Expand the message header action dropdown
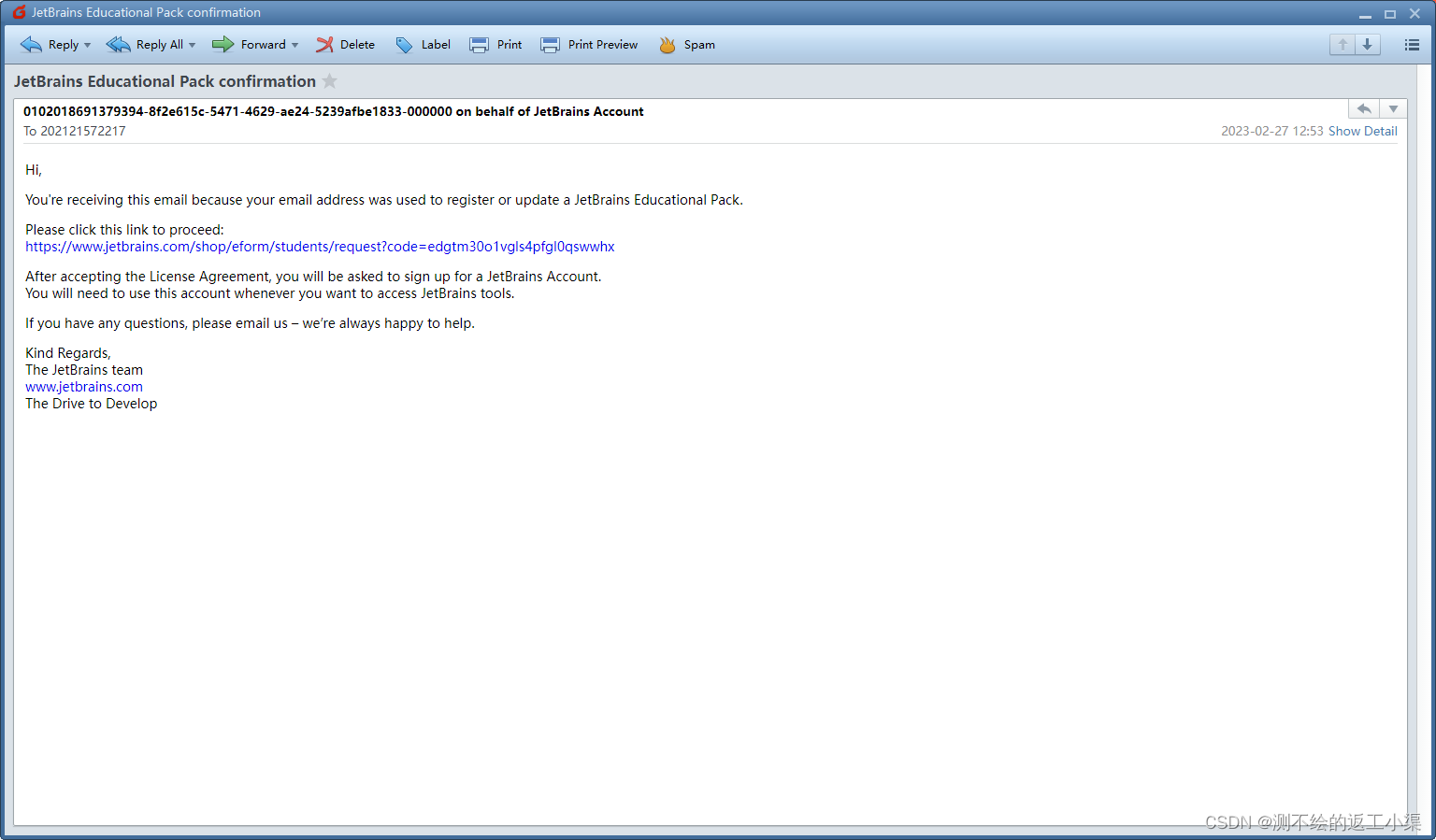The height and width of the screenshot is (840, 1436). [1393, 109]
